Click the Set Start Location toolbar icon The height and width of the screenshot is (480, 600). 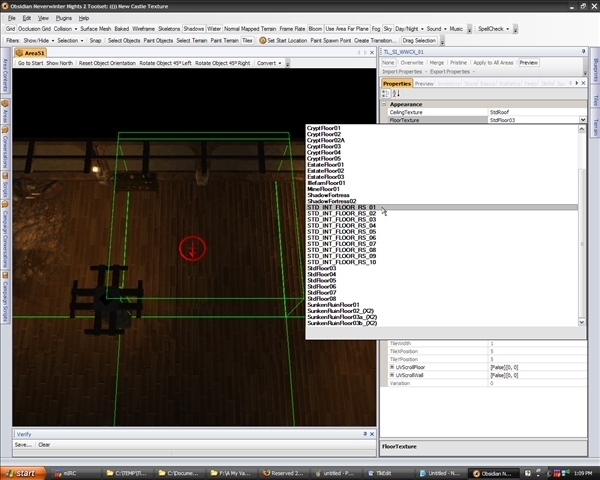pos(263,40)
